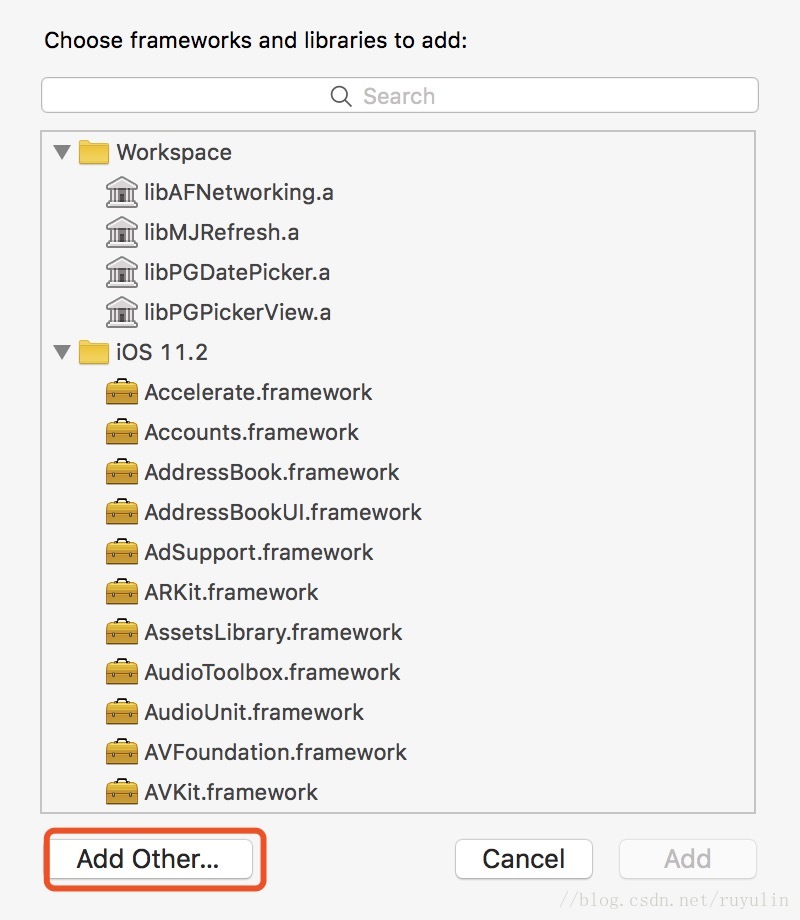Select the libMJRefresh.a library icon
Screen dimensions: 800x920
[x=121, y=232]
